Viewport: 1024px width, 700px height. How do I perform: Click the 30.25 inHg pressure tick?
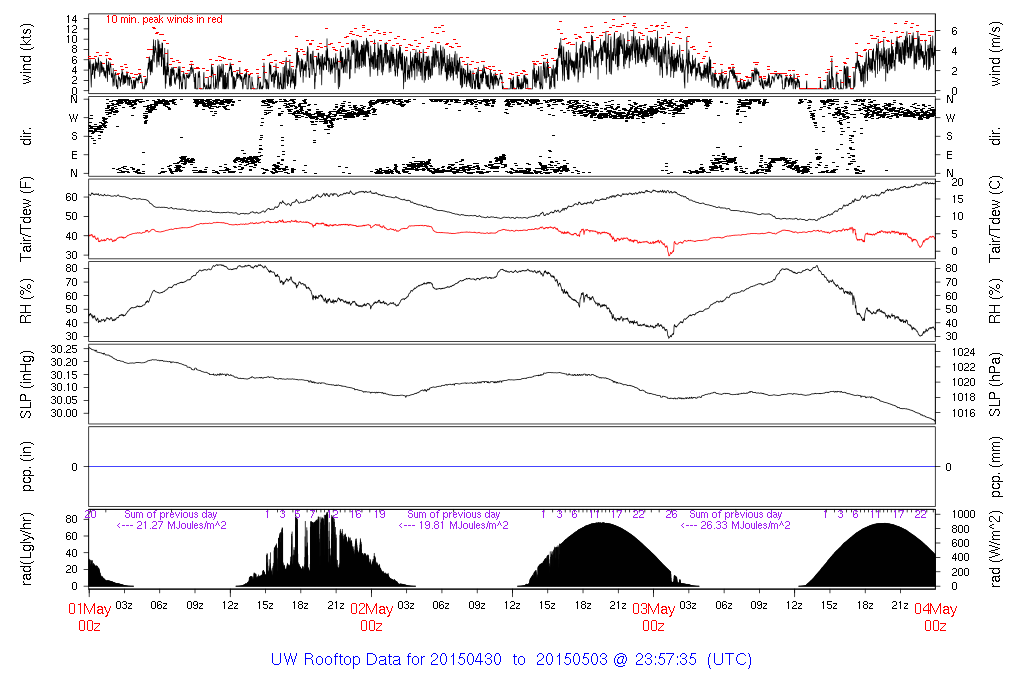(64, 349)
